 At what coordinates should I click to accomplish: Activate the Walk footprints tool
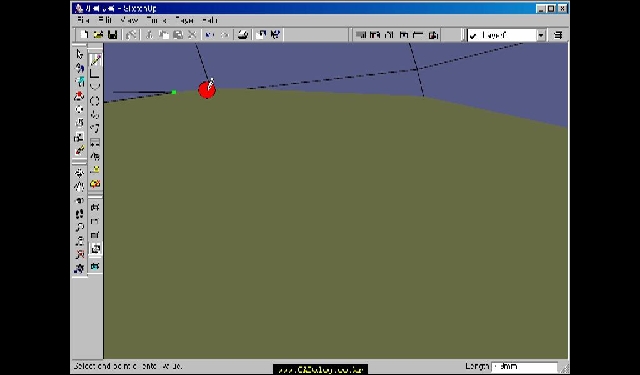pos(80,214)
